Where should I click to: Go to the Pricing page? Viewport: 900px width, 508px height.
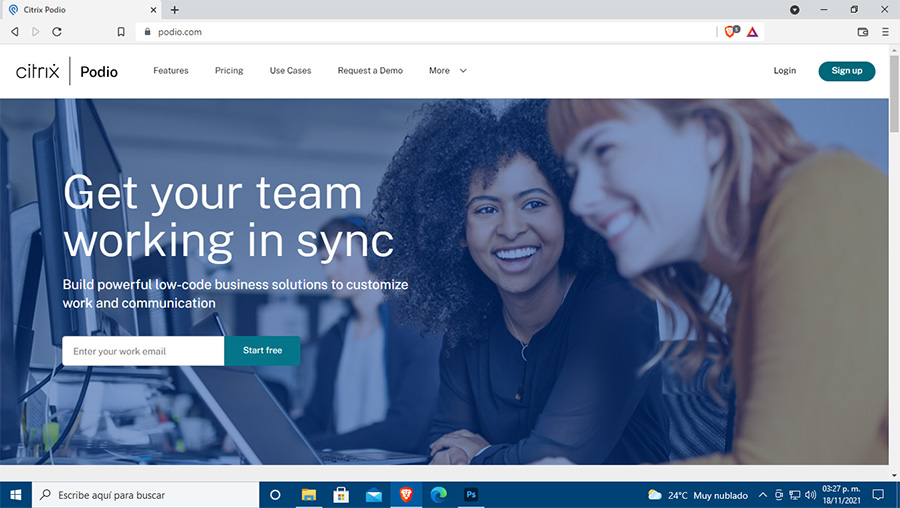229,71
